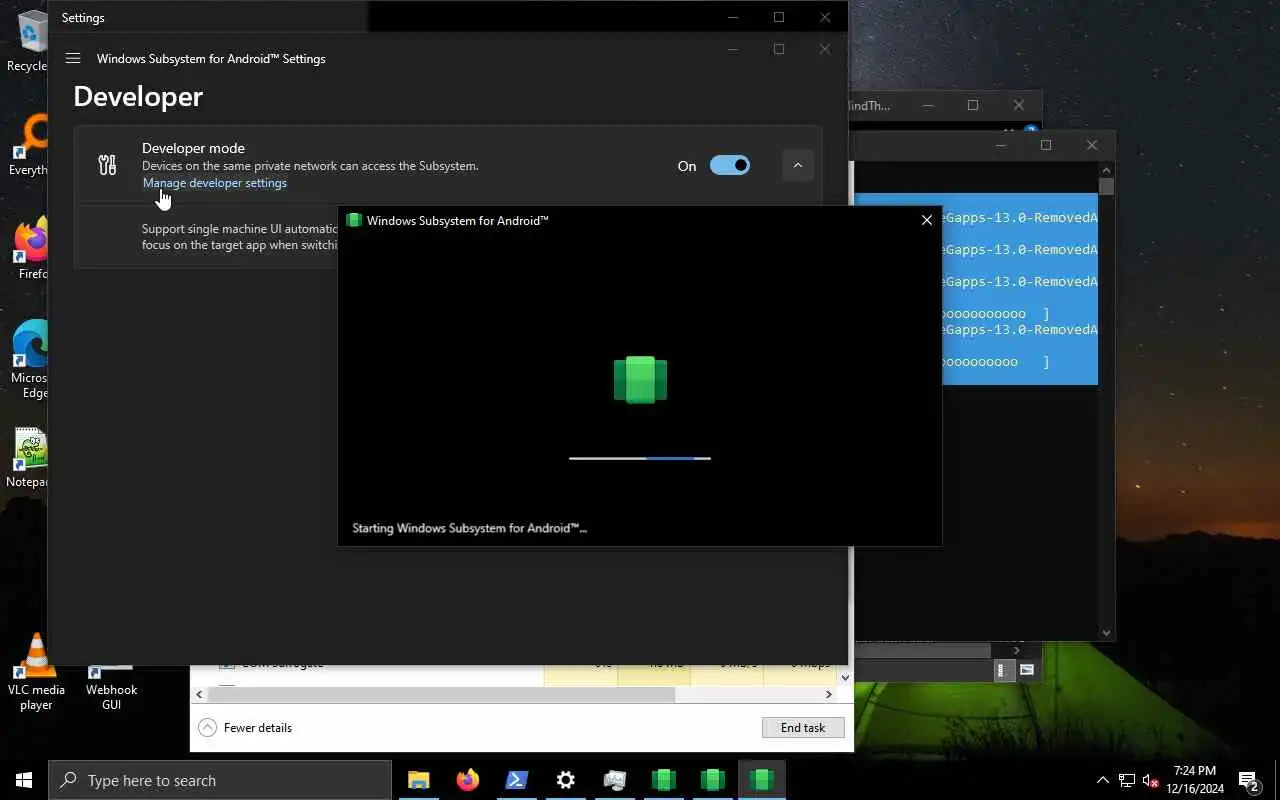Click the 'Type here to search' taskbar box

click(220, 780)
